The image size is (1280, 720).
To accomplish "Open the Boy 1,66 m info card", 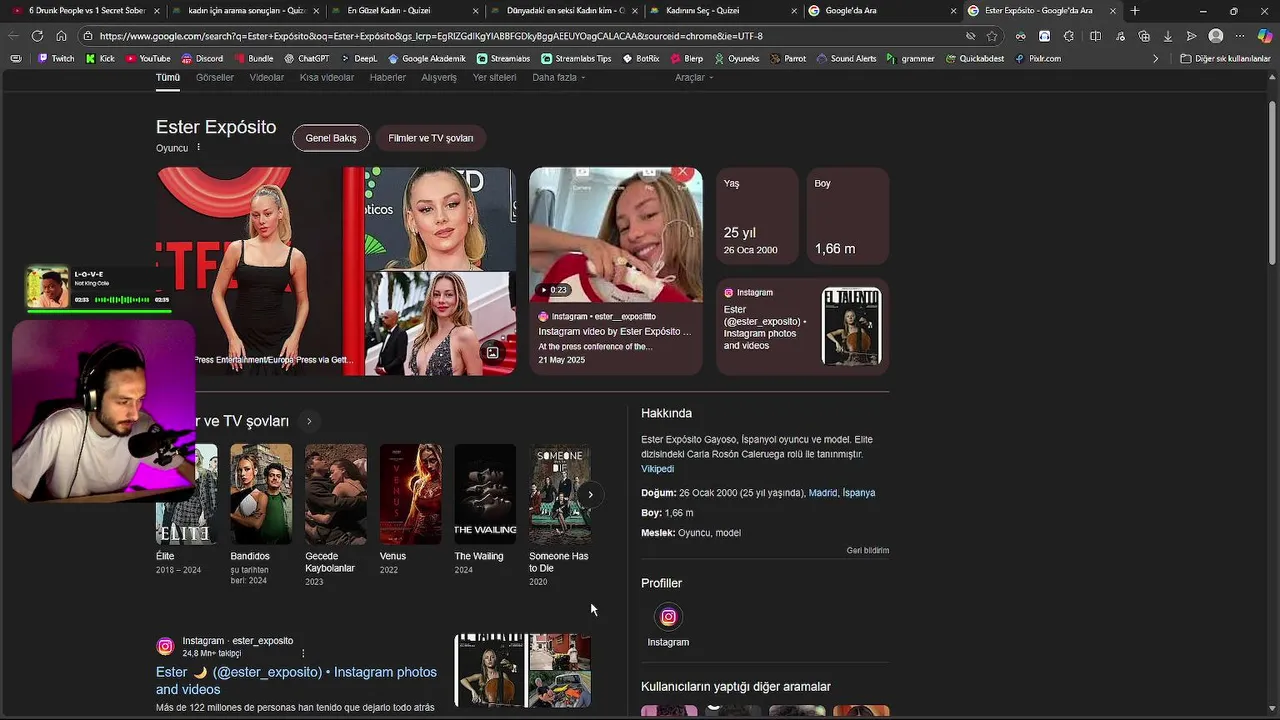I will 847,216.
